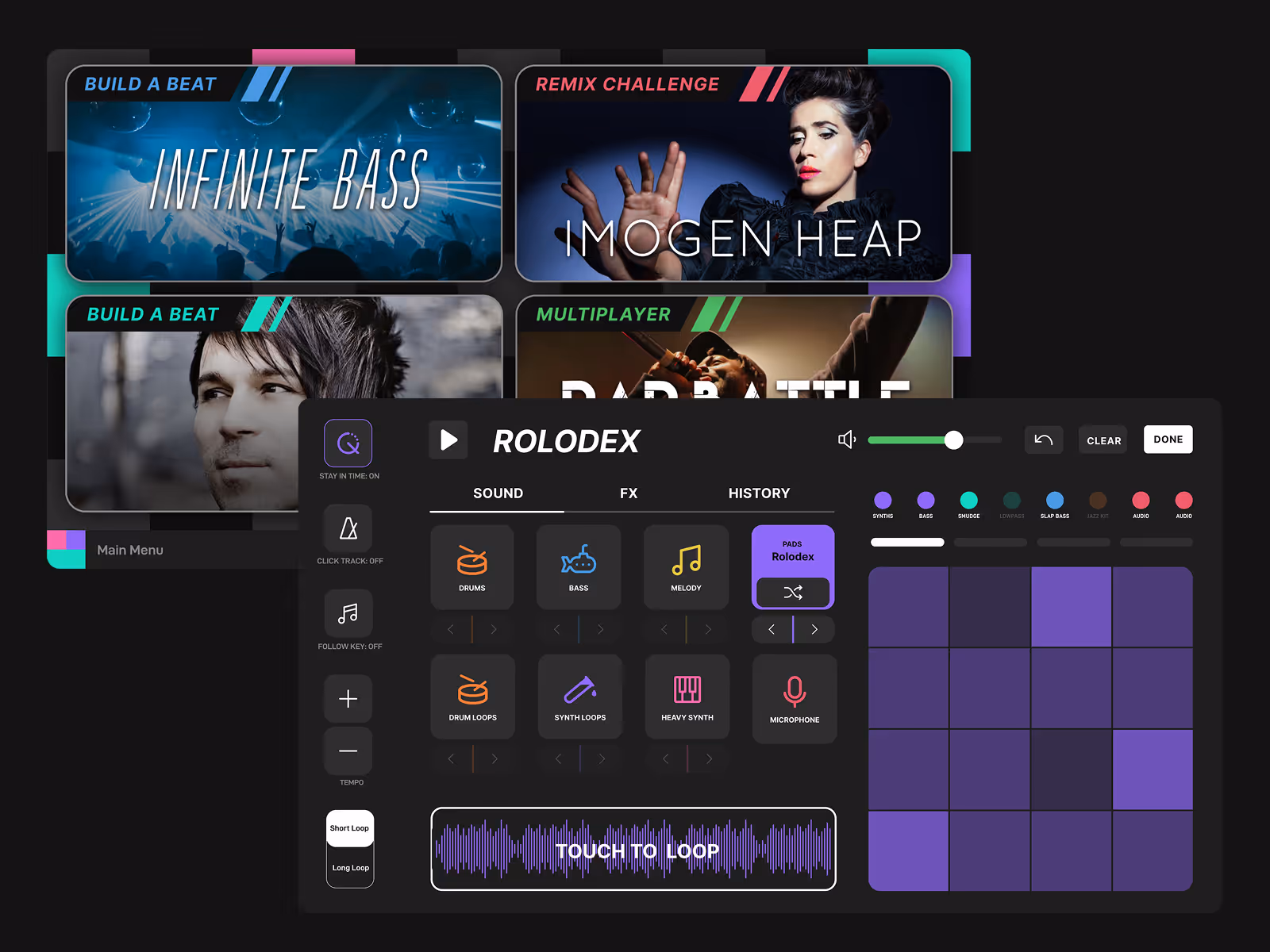Open Infinite Bass Build a Beat card
The width and height of the screenshot is (1270, 952).
(284, 174)
